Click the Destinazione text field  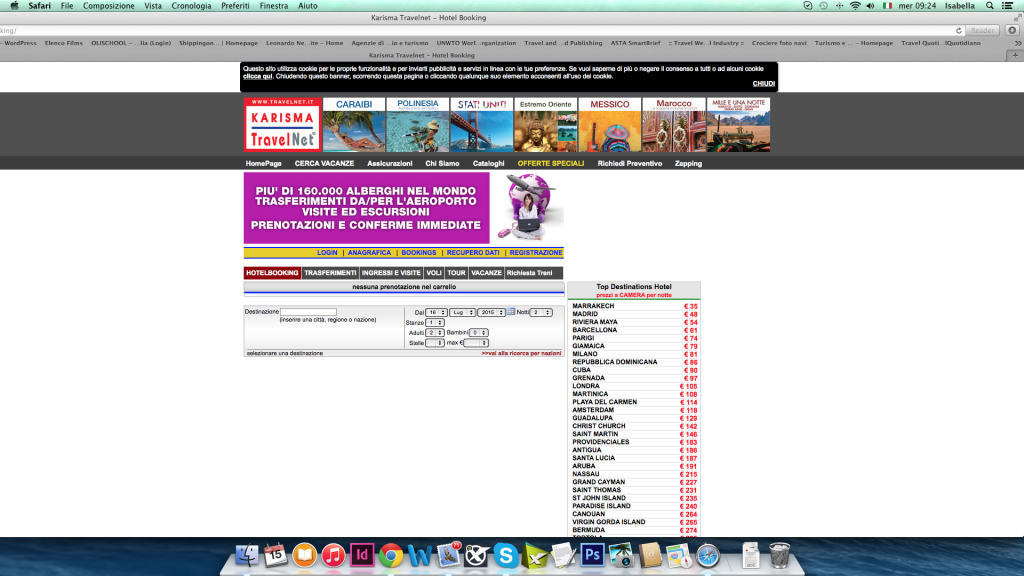coord(308,312)
